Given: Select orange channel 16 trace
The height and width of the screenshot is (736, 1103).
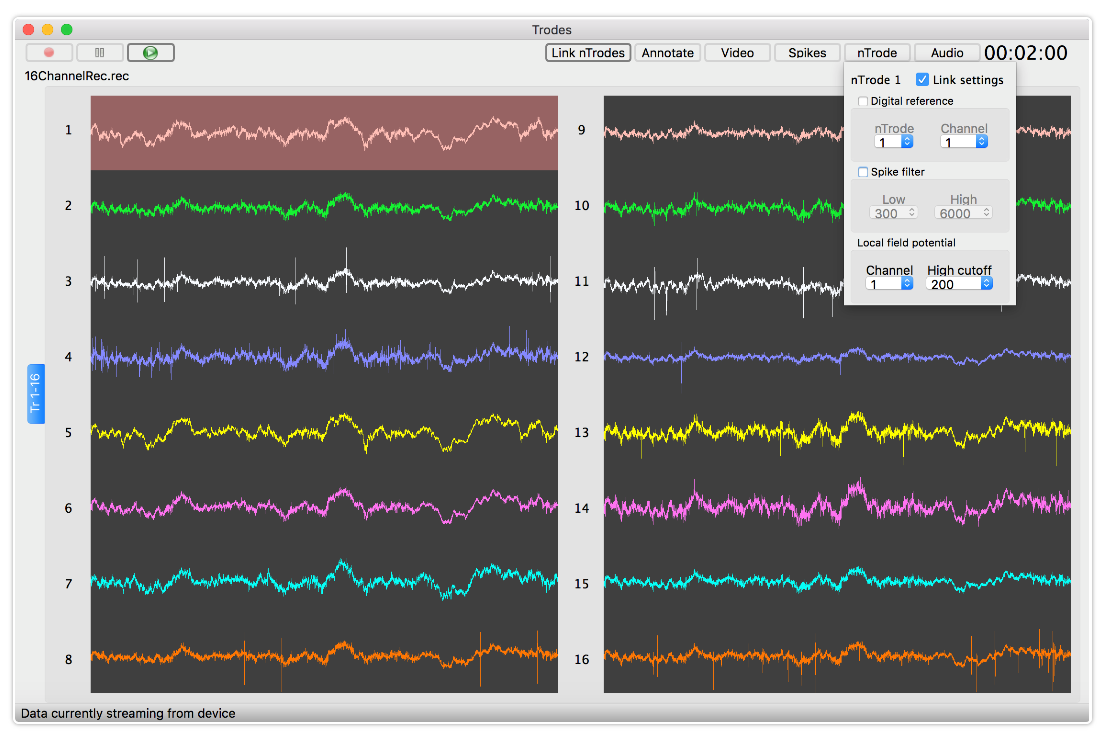Looking at the screenshot, I should point(837,658).
